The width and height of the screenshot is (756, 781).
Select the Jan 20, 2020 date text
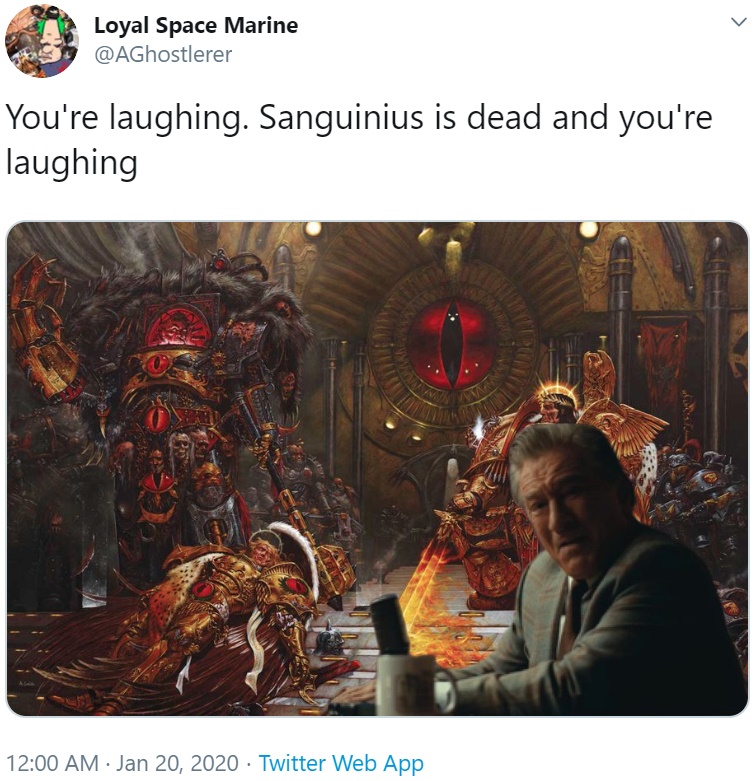tap(177, 763)
